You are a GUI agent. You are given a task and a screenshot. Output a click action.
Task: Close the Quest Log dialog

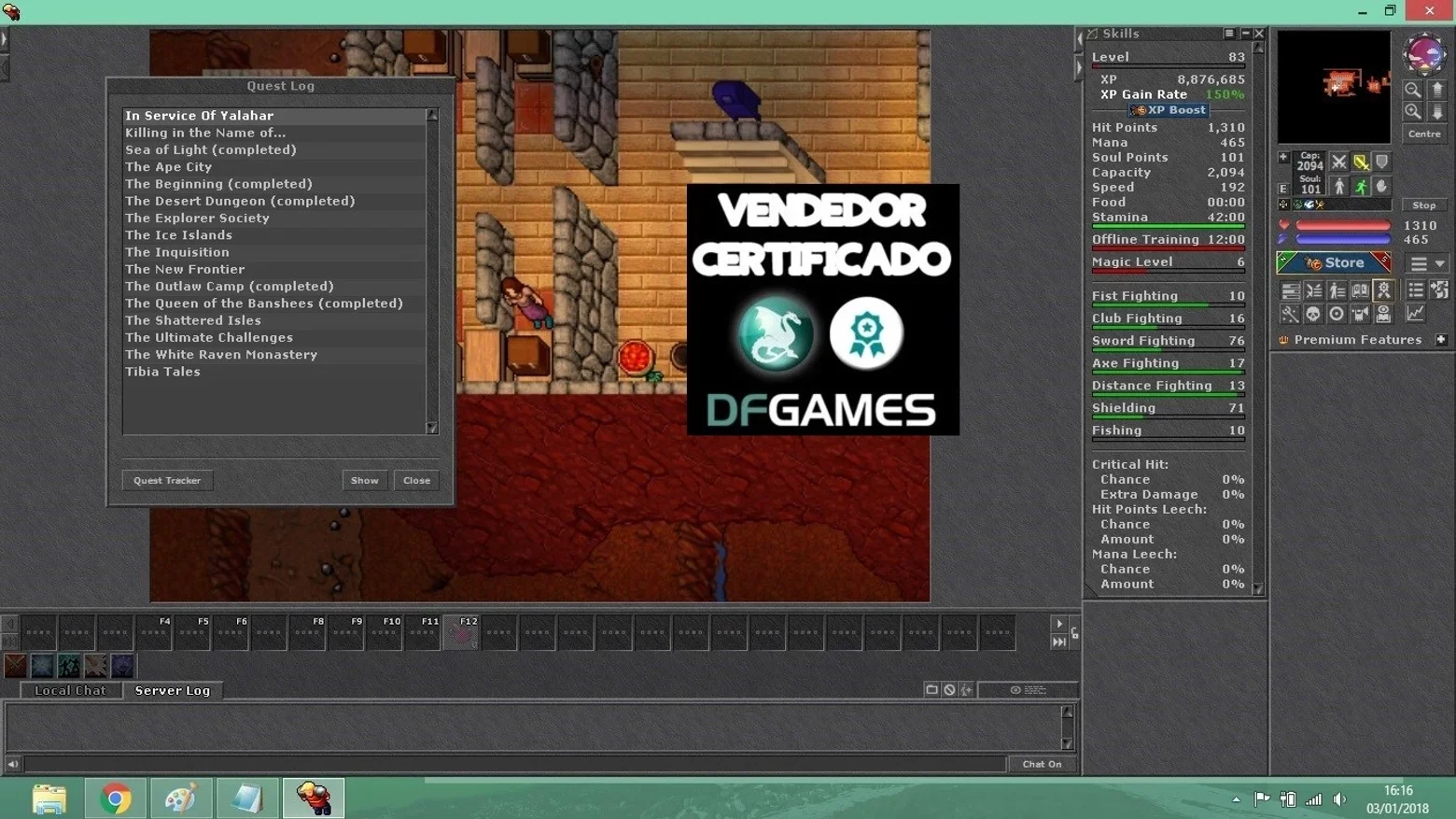[x=416, y=480]
